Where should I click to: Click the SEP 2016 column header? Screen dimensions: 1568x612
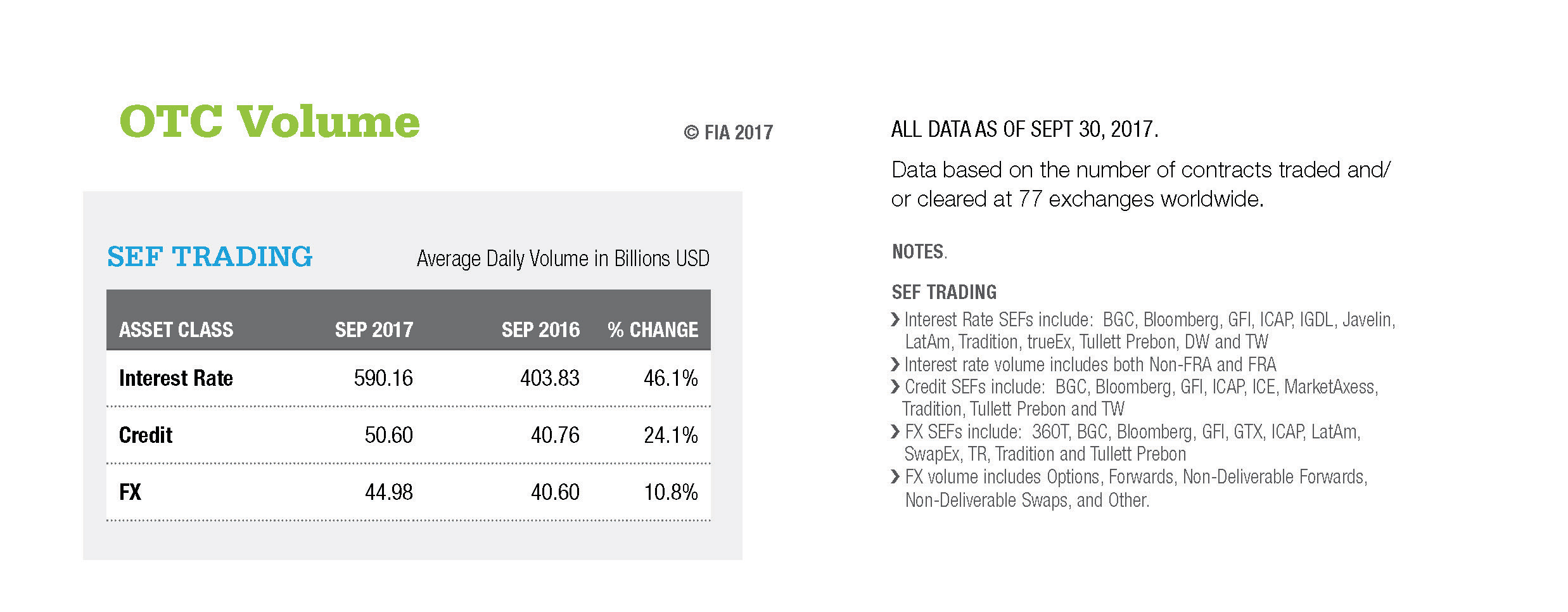coord(540,330)
